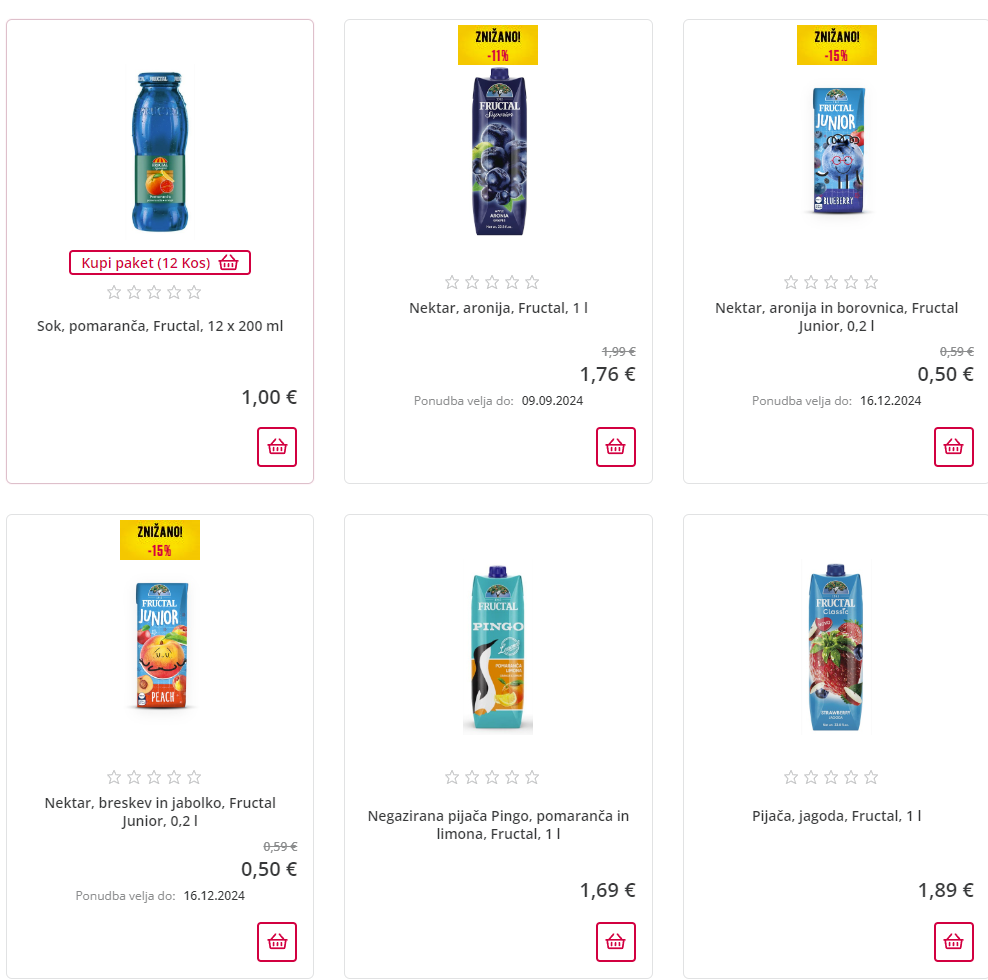Click star rating under orange juice bottle
The image size is (988, 980).
tap(154, 292)
